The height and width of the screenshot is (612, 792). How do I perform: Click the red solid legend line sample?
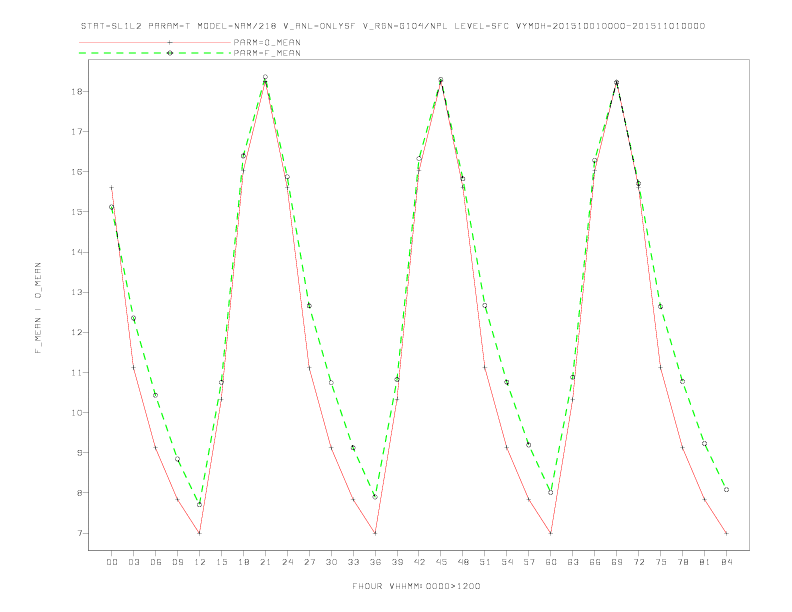coord(155,42)
